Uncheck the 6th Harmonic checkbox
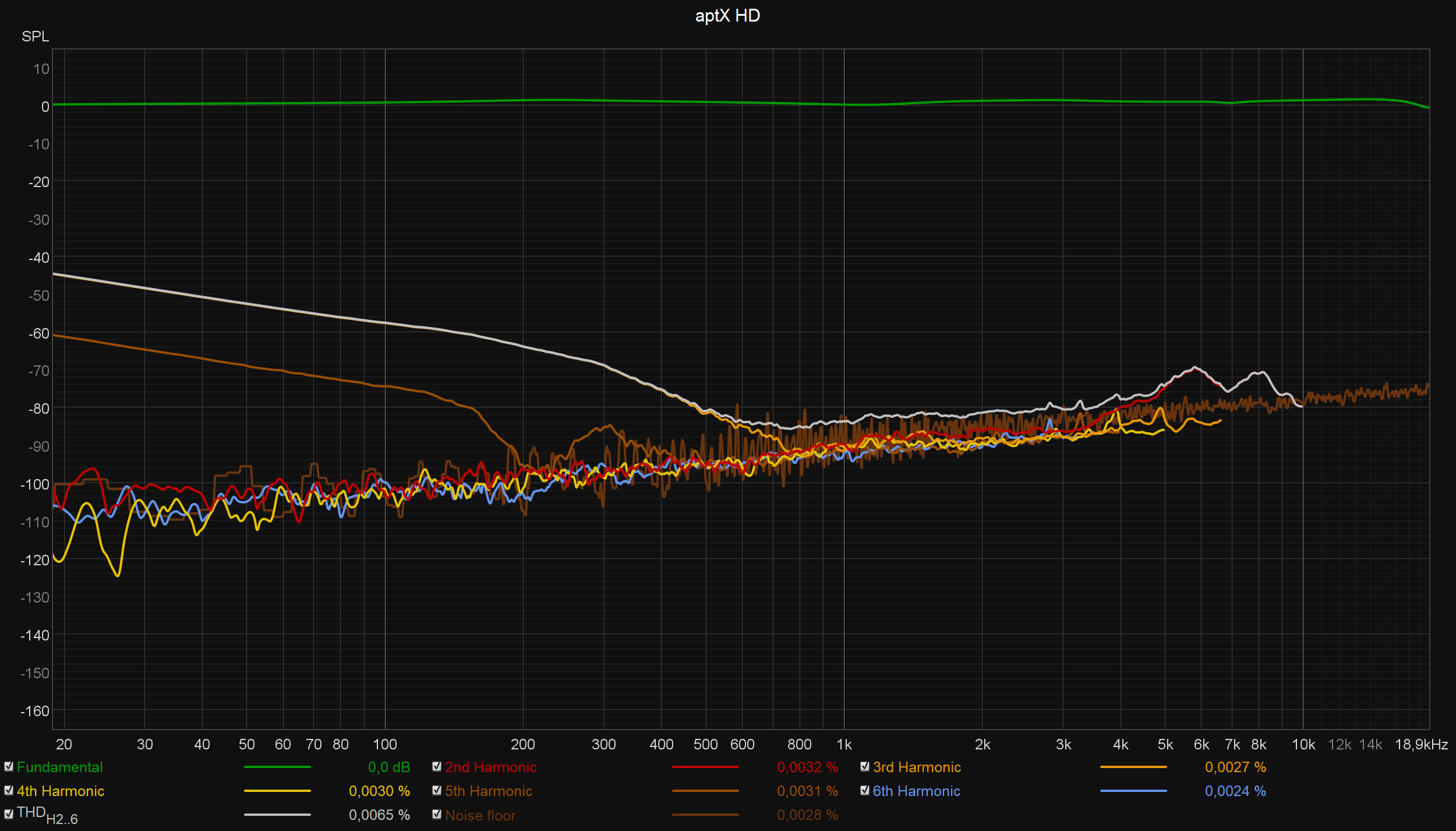Image resolution: width=1456 pixels, height=831 pixels. [x=865, y=791]
